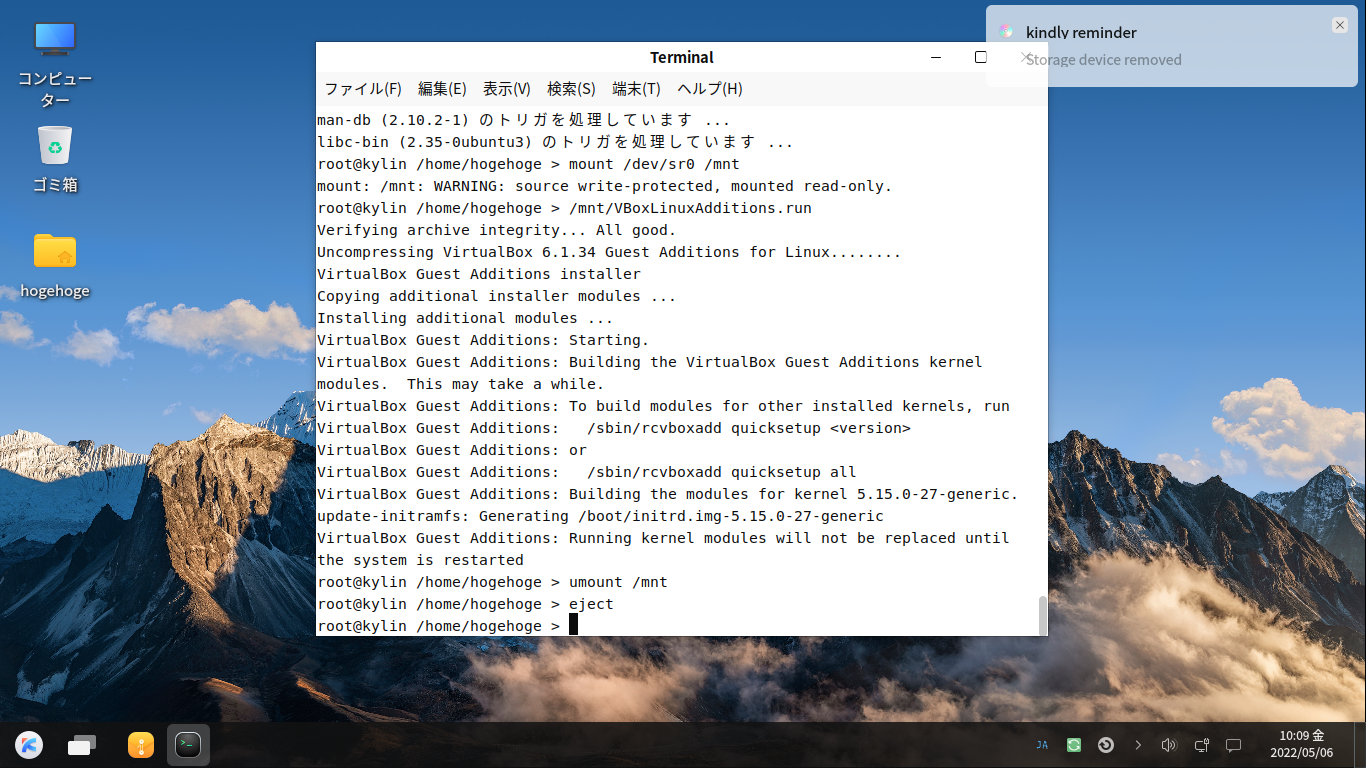This screenshot has width=1366, height=768.
Task: Open the コンピューター desktop icon
Action: coord(55,62)
